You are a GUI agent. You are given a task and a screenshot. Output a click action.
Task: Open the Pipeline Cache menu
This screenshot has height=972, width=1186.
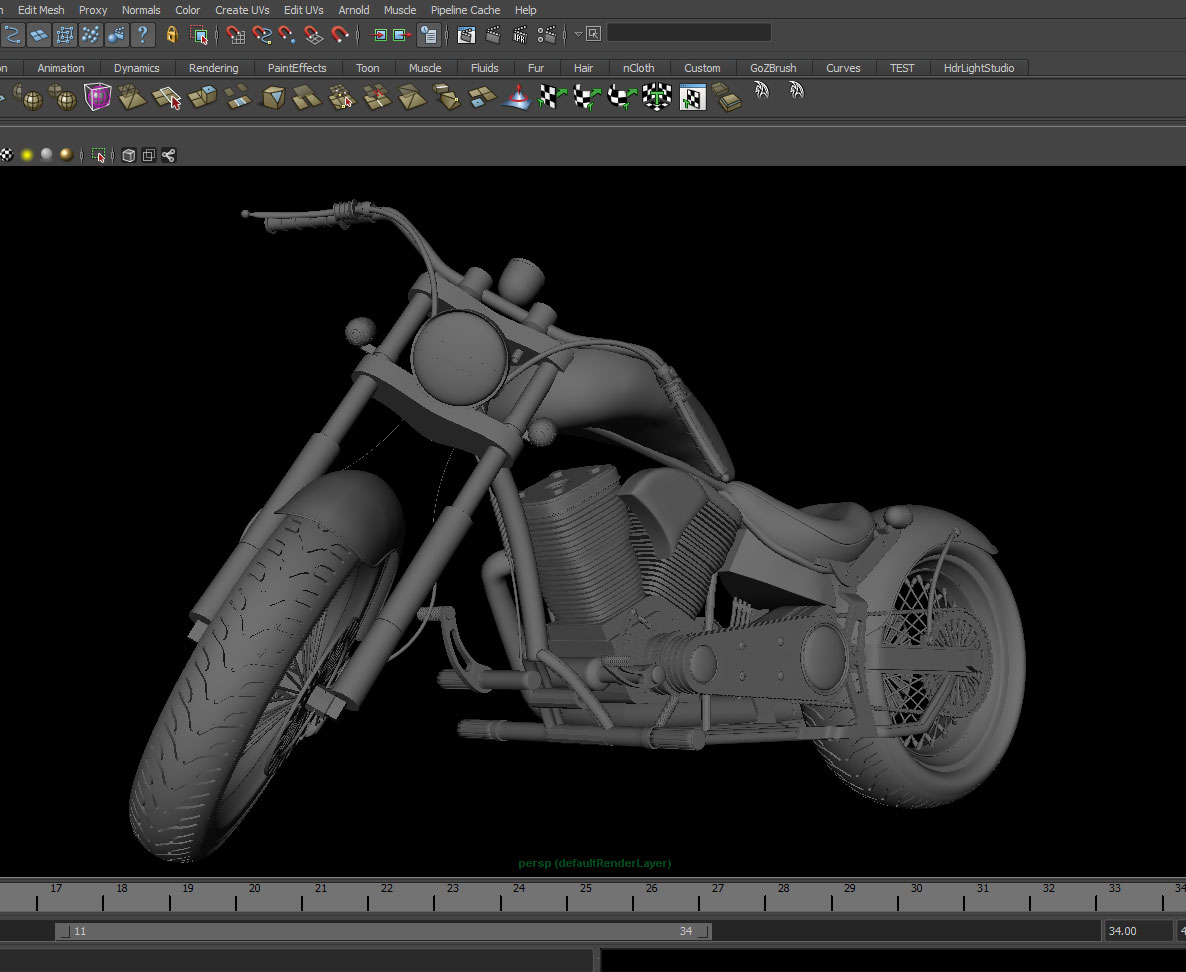click(x=465, y=10)
